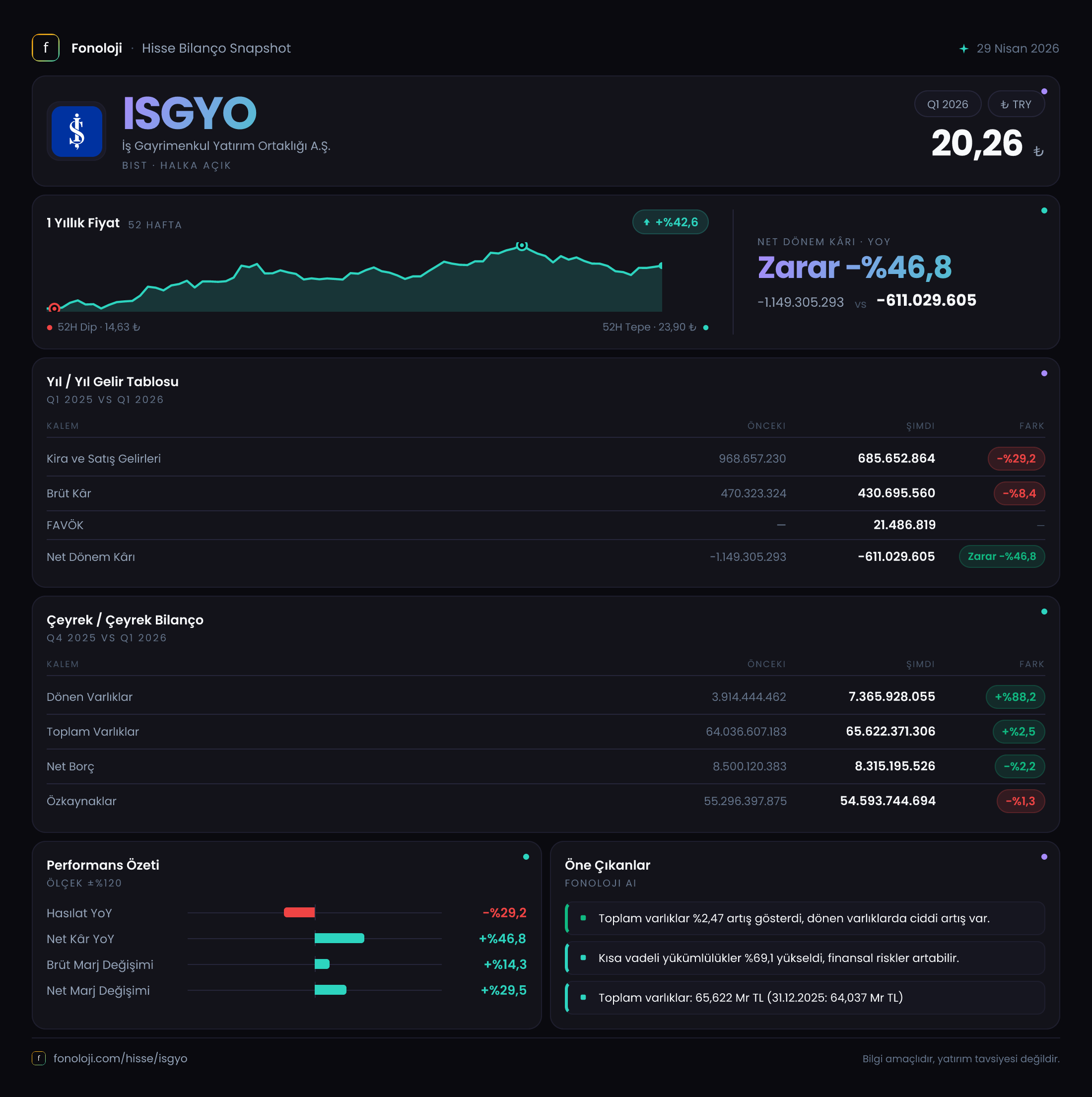The image size is (1092, 1097).
Task: Click the Net Kâr YoY value +%46,8
Action: point(502,939)
